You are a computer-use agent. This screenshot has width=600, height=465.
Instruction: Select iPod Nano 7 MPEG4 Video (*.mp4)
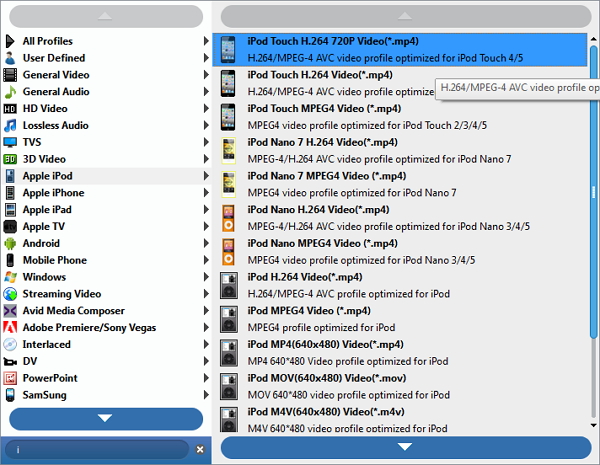[x=399, y=184]
